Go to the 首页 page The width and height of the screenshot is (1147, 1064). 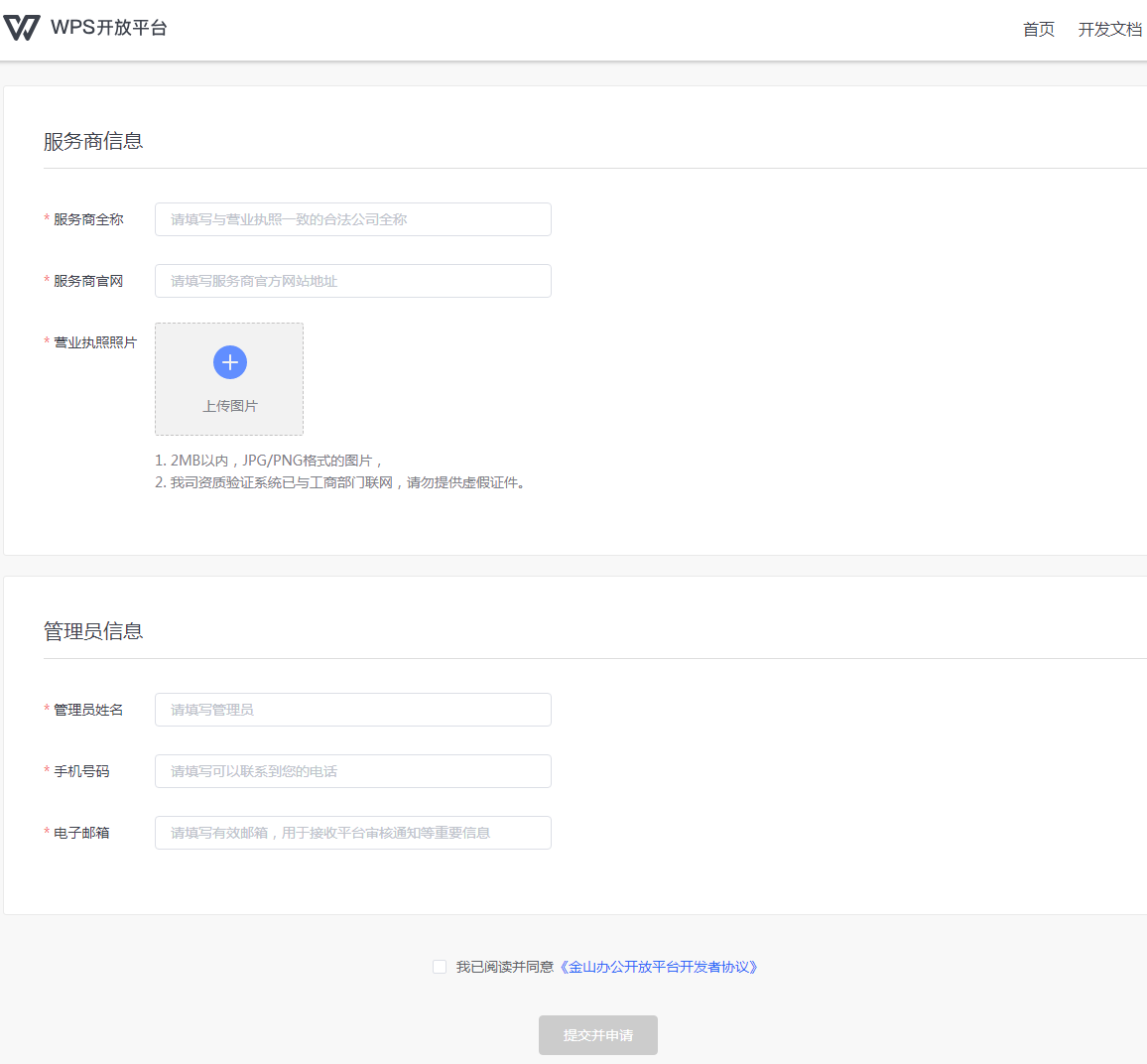click(x=1038, y=30)
